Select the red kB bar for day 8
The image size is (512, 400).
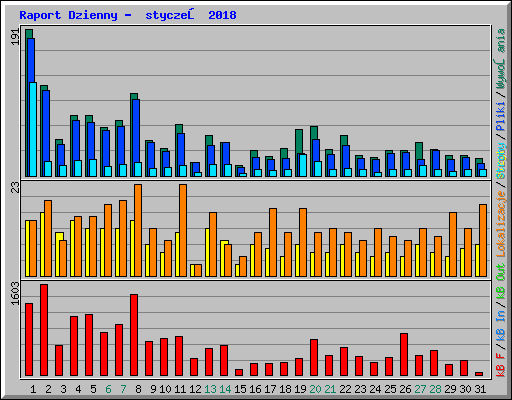tap(134, 335)
